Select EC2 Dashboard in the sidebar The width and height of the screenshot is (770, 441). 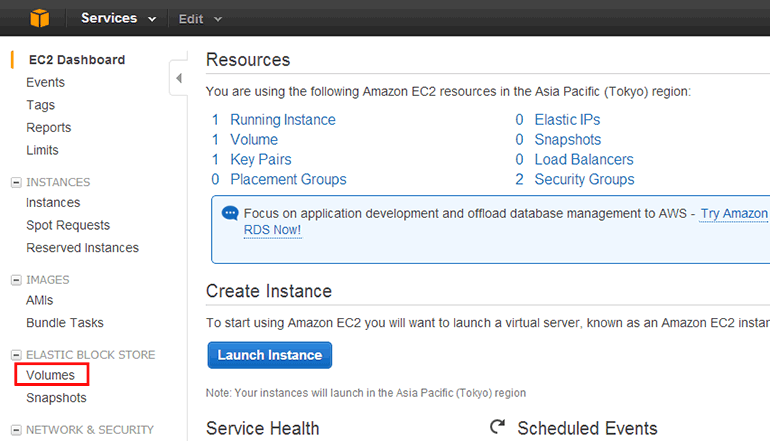click(76, 60)
